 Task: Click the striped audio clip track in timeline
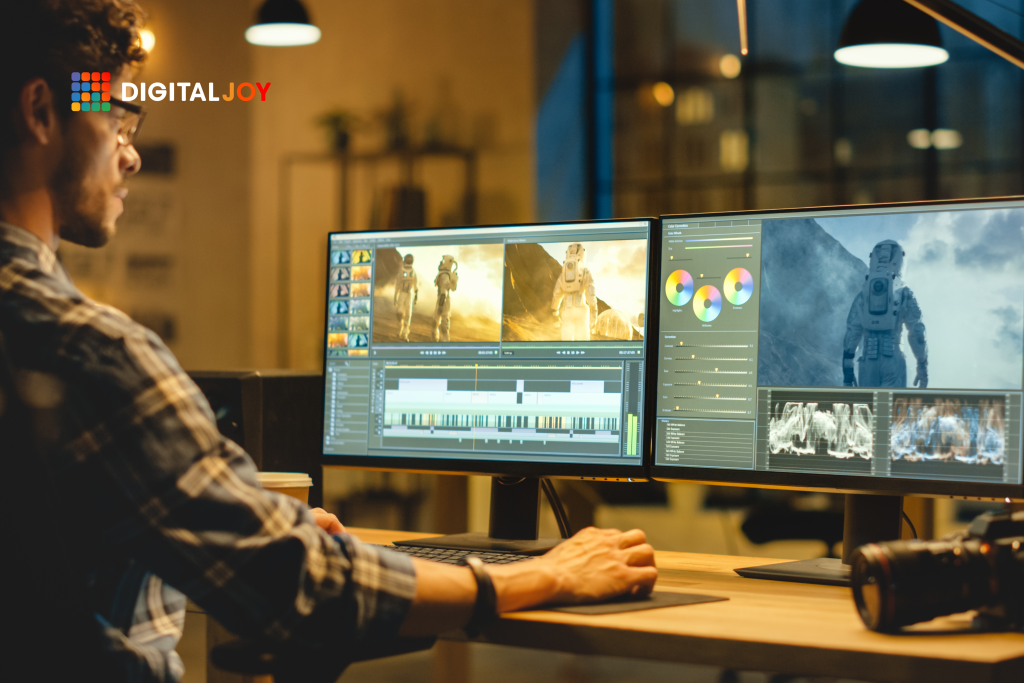(x=502, y=422)
